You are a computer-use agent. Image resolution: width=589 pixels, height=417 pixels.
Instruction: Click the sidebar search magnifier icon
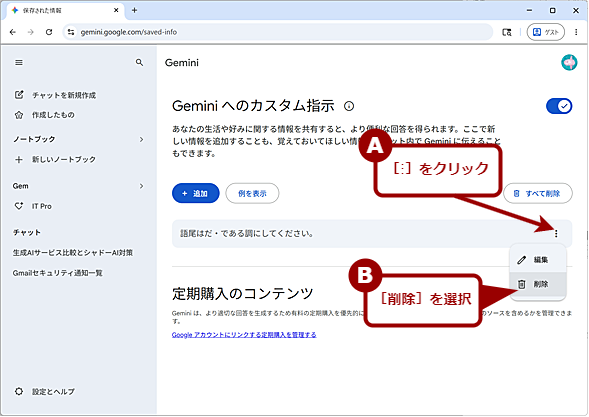pos(139,62)
